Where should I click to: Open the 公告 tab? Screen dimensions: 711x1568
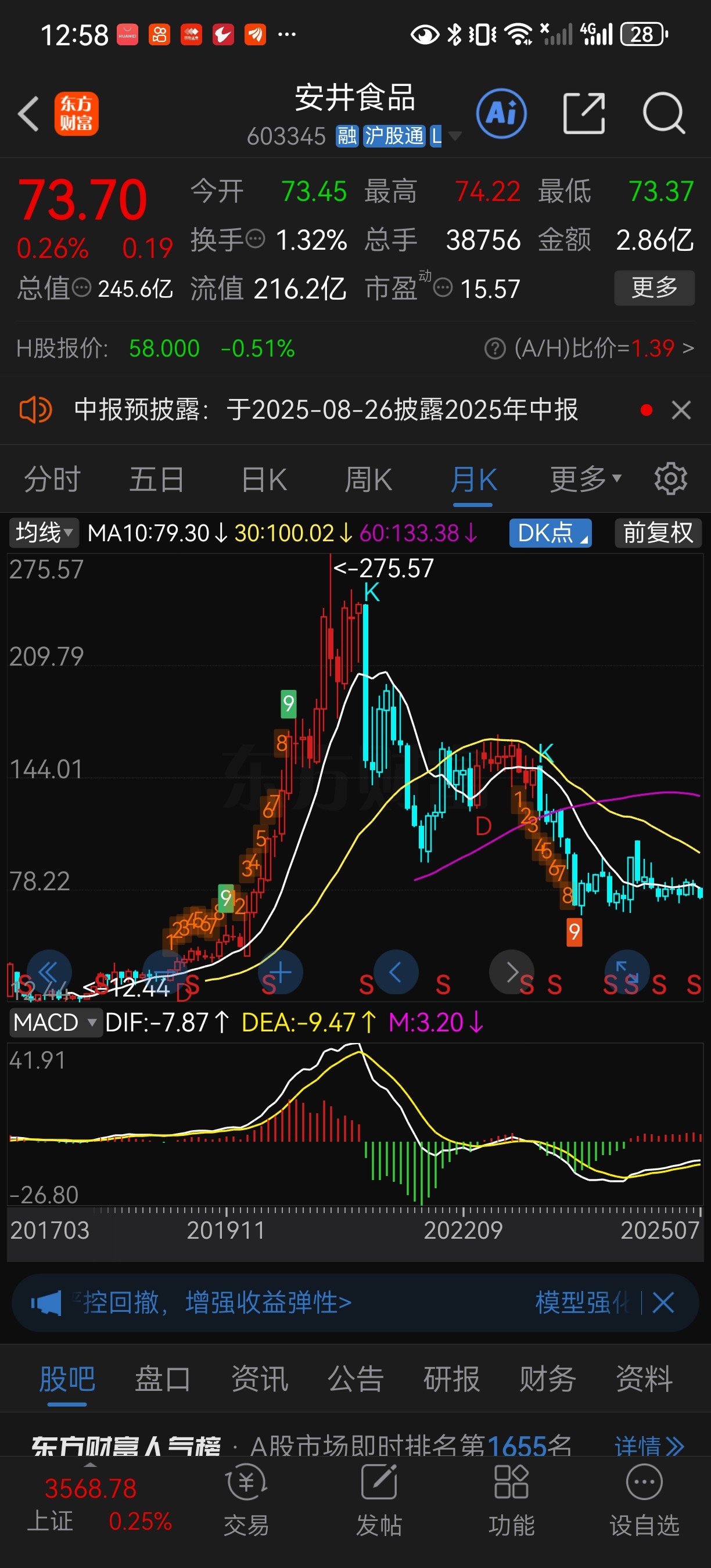point(355,1379)
